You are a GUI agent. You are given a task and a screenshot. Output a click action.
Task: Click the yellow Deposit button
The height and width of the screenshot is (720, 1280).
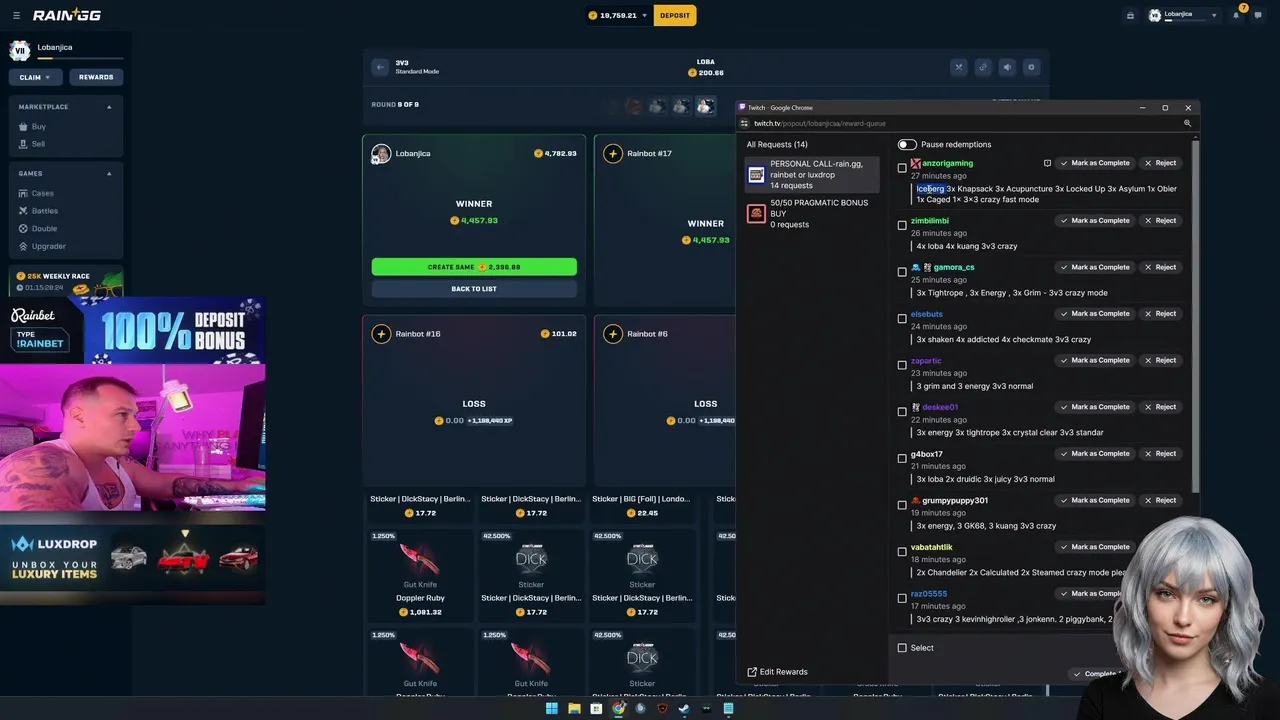675,15
